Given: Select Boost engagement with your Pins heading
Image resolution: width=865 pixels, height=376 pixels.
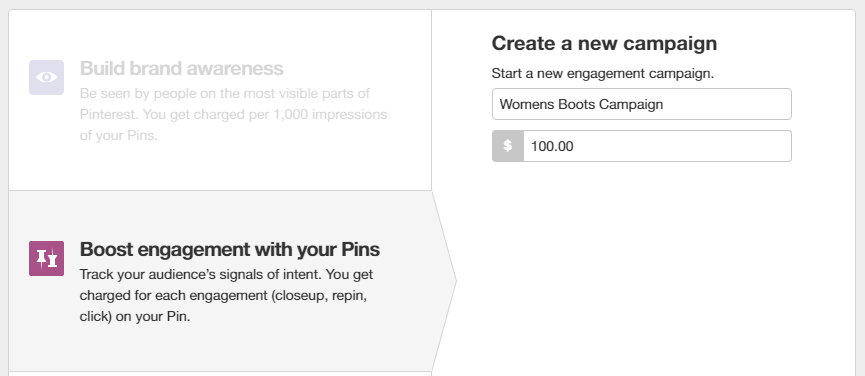Looking at the screenshot, I should [229, 249].
